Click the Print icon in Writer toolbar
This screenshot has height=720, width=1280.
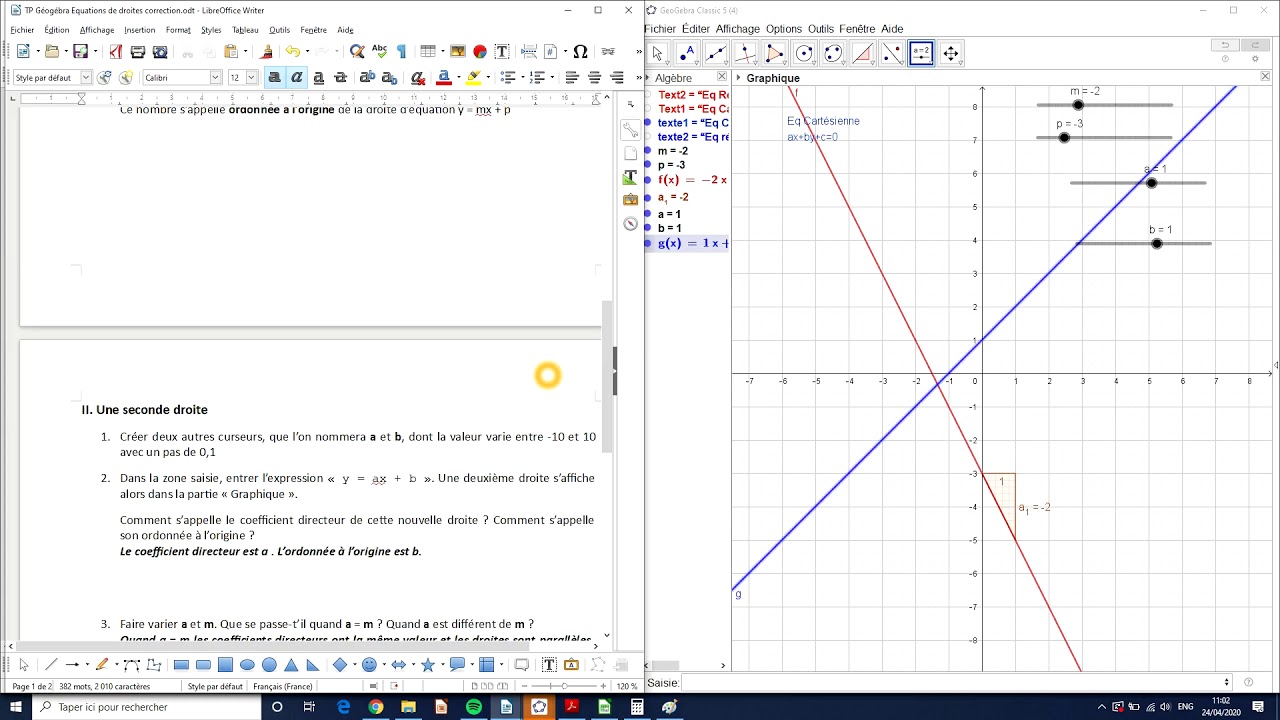(138, 52)
